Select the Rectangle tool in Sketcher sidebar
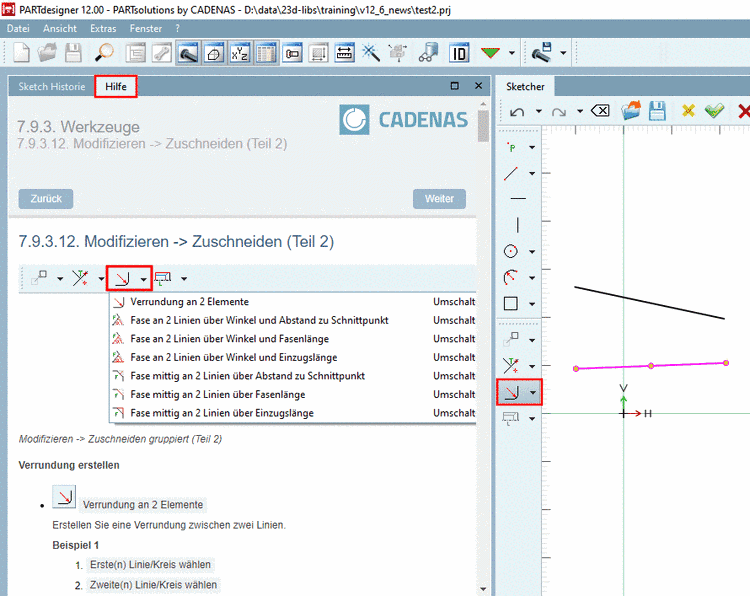Viewport: 750px width, 596px height. click(x=511, y=303)
